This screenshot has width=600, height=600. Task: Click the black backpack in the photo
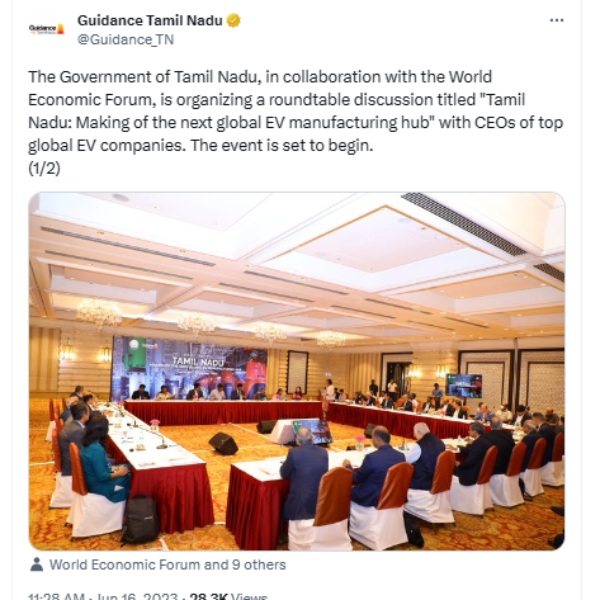[140, 520]
